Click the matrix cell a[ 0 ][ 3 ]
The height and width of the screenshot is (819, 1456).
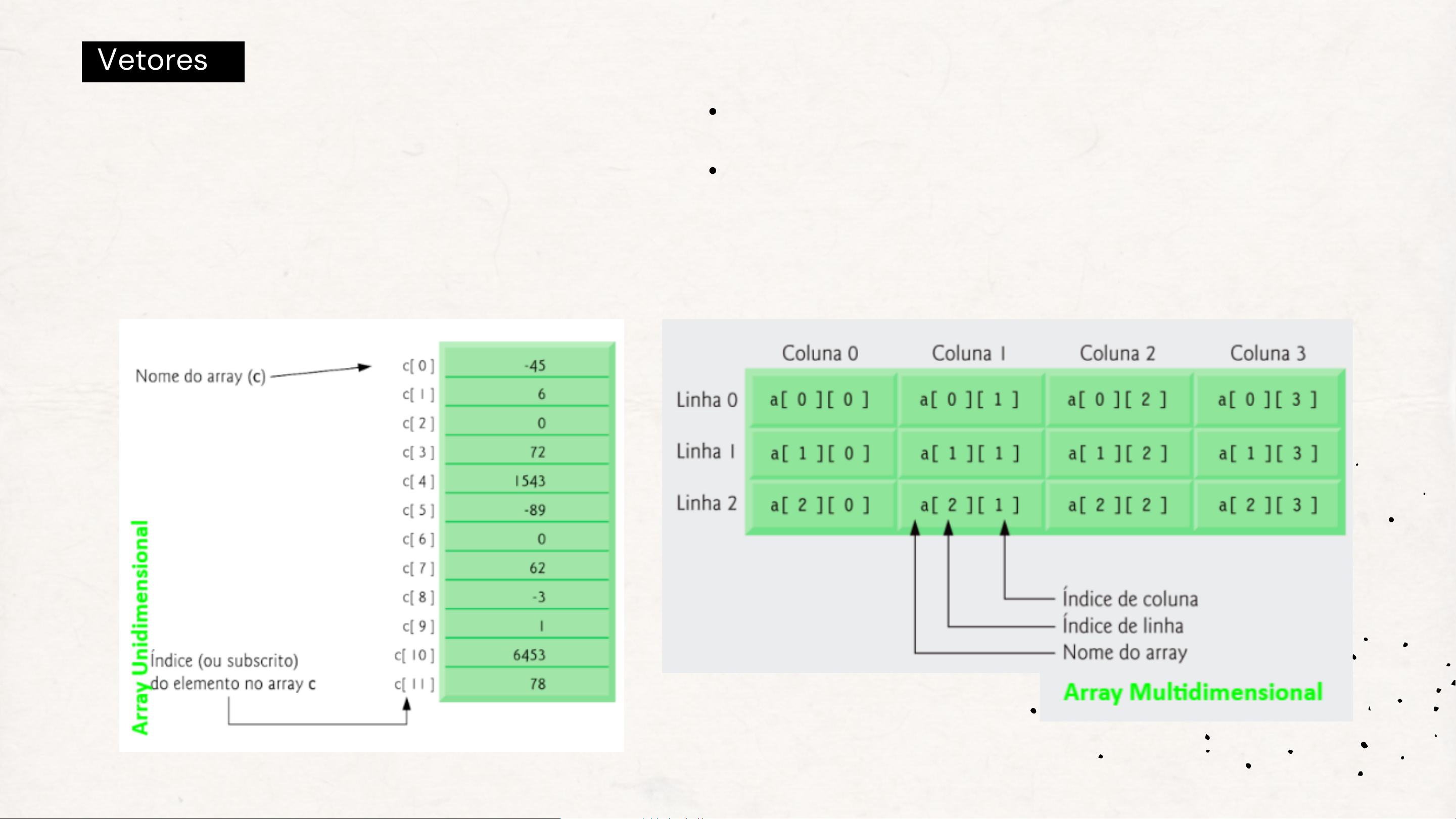pyautogui.click(x=1267, y=400)
